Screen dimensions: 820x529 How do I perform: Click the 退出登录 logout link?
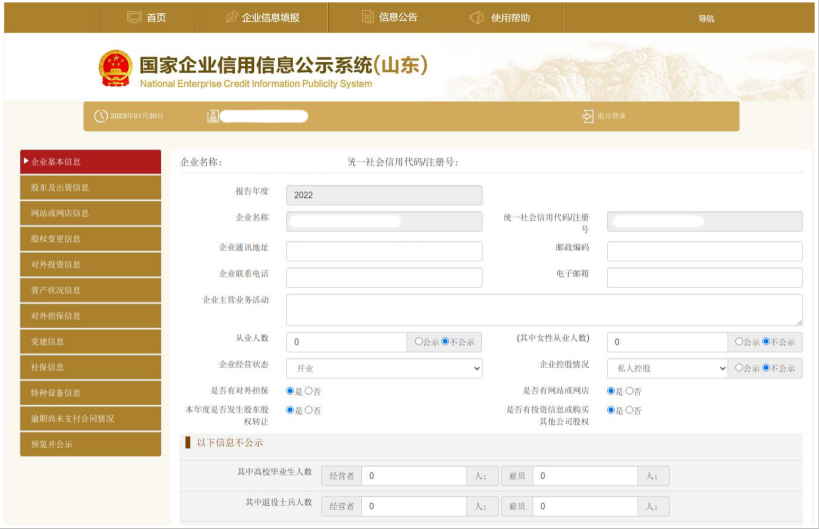611,116
